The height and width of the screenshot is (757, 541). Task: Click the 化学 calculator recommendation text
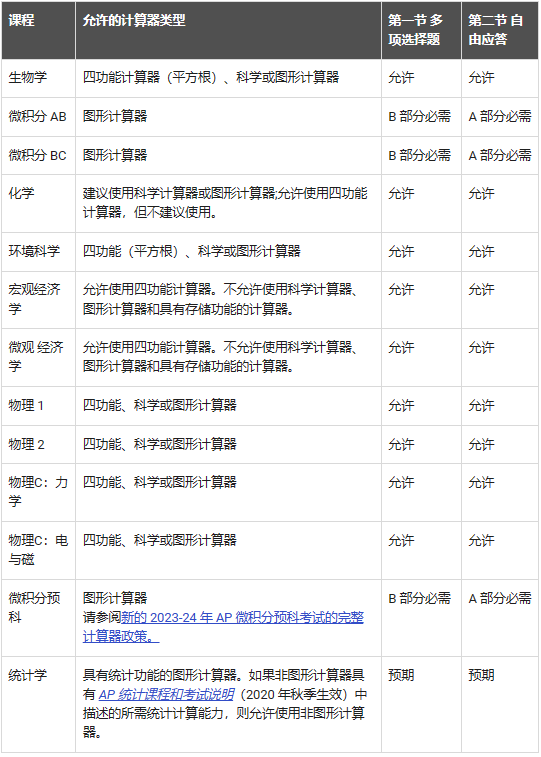[x=225, y=203]
